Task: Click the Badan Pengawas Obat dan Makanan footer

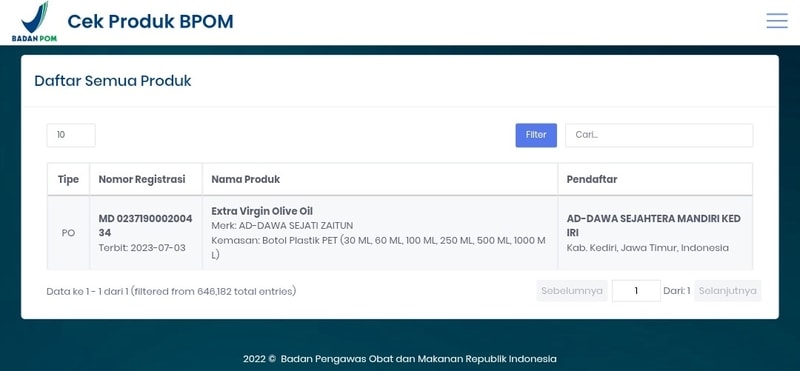Action: pyautogui.click(x=399, y=359)
